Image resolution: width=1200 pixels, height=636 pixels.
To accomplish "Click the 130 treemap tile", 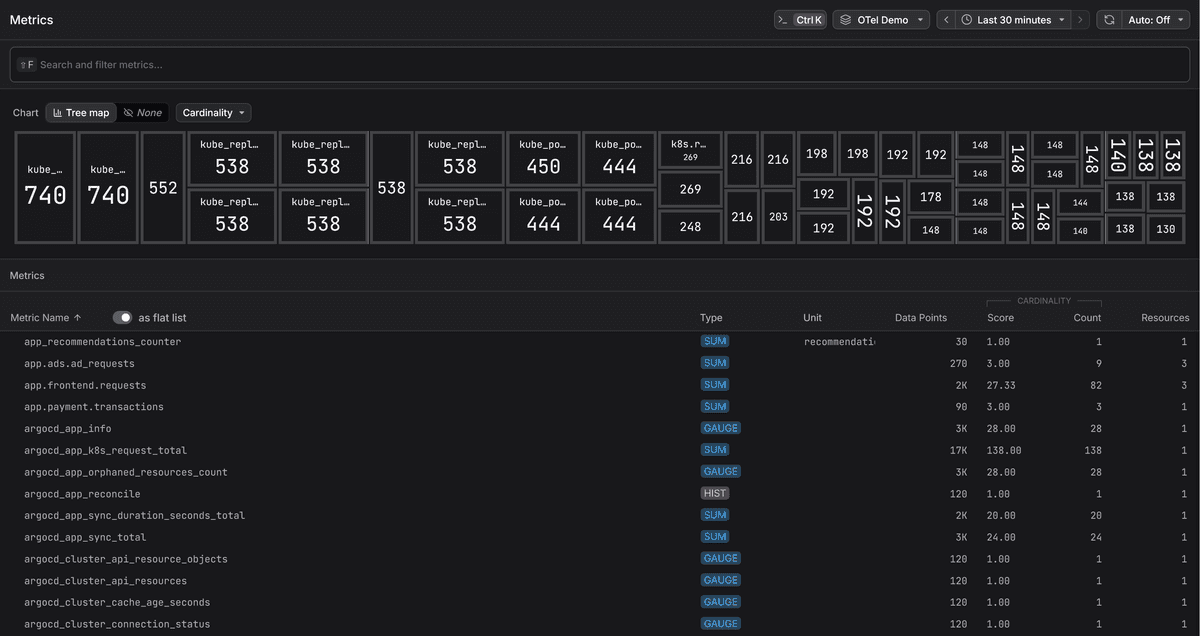I will point(1165,229).
